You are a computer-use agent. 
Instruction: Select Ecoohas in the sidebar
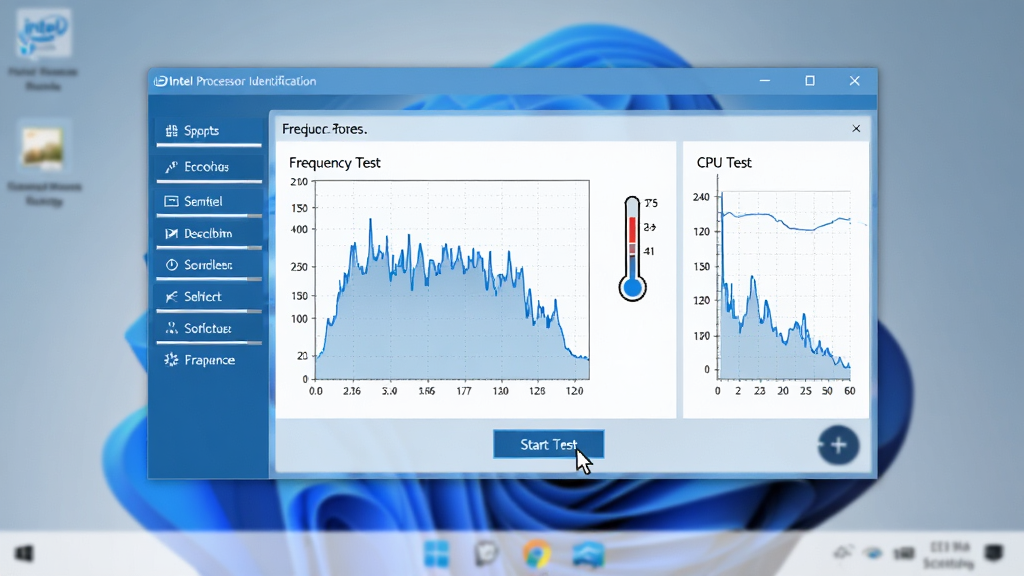point(209,167)
